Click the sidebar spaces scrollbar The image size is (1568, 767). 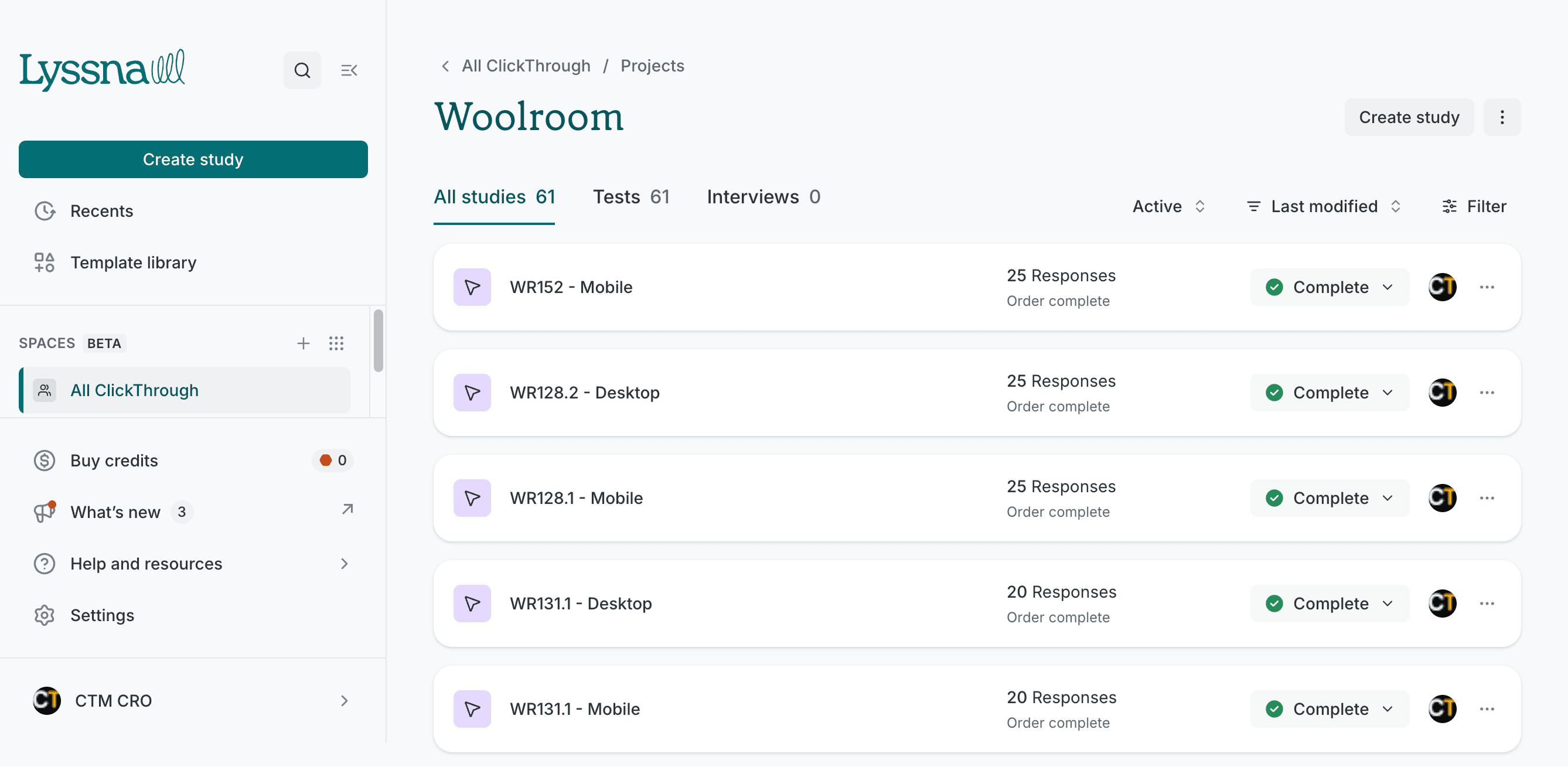(x=378, y=341)
